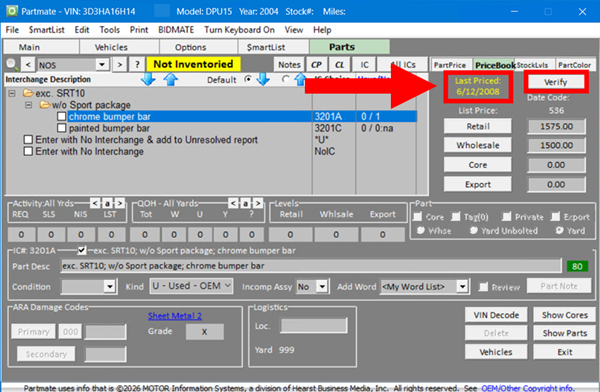Click the CP italic button
This screenshot has width=600, height=392.
coord(316,65)
